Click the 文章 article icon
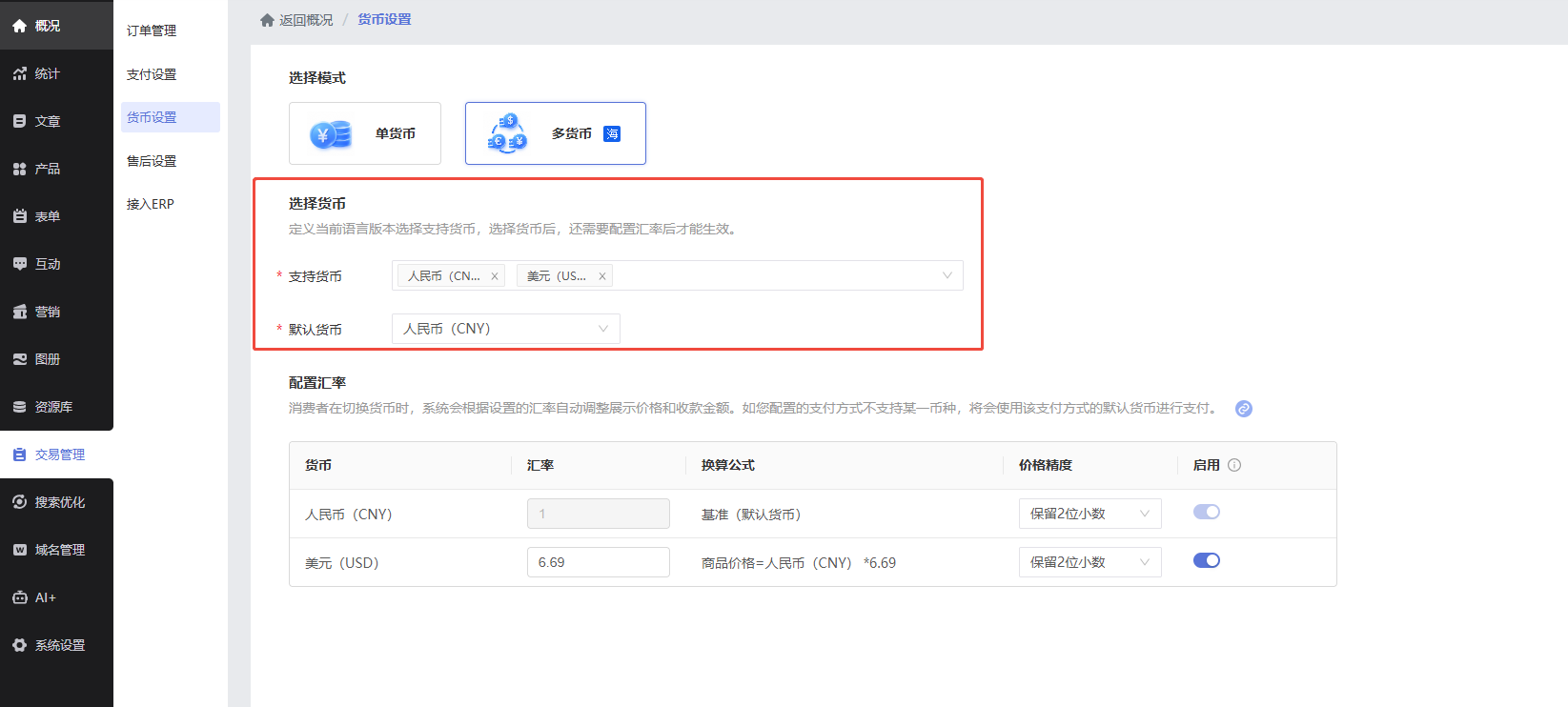This screenshot has height=707, width=1568. [19, 121]
